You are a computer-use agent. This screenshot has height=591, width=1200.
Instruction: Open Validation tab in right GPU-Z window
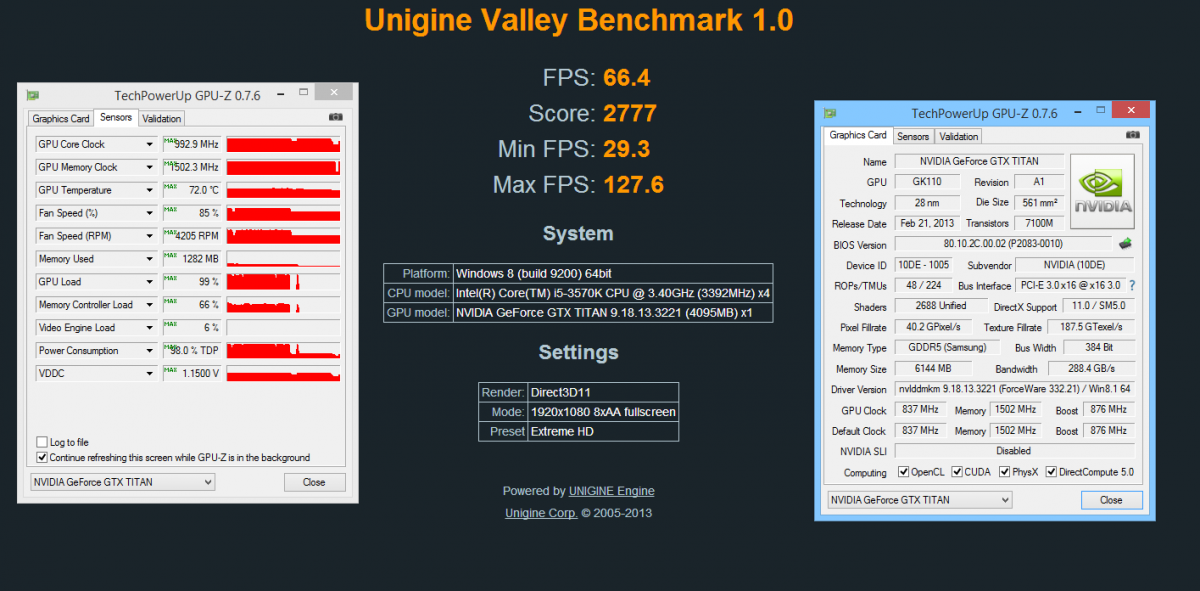959,136
